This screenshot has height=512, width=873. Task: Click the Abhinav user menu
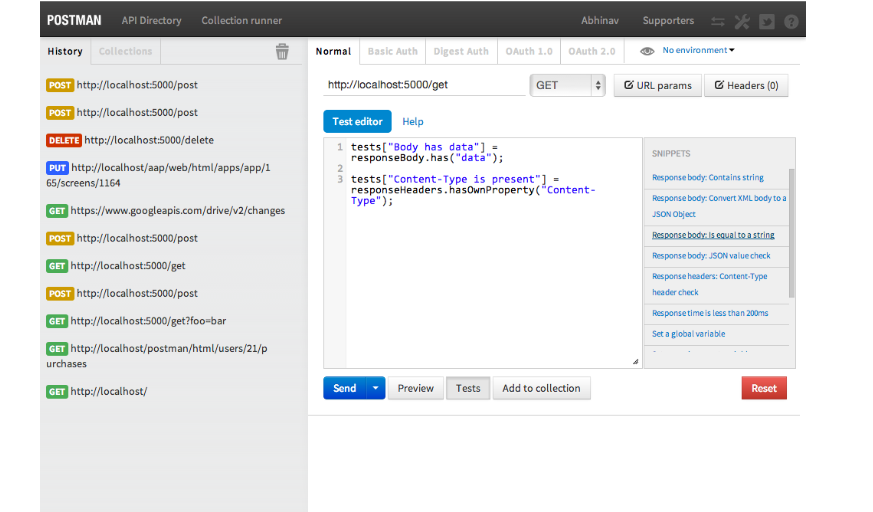pyautogui.click(x=600, y=21)
